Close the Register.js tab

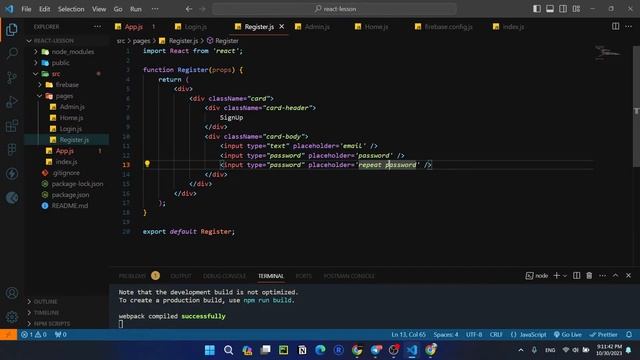[x=282, y=27]
